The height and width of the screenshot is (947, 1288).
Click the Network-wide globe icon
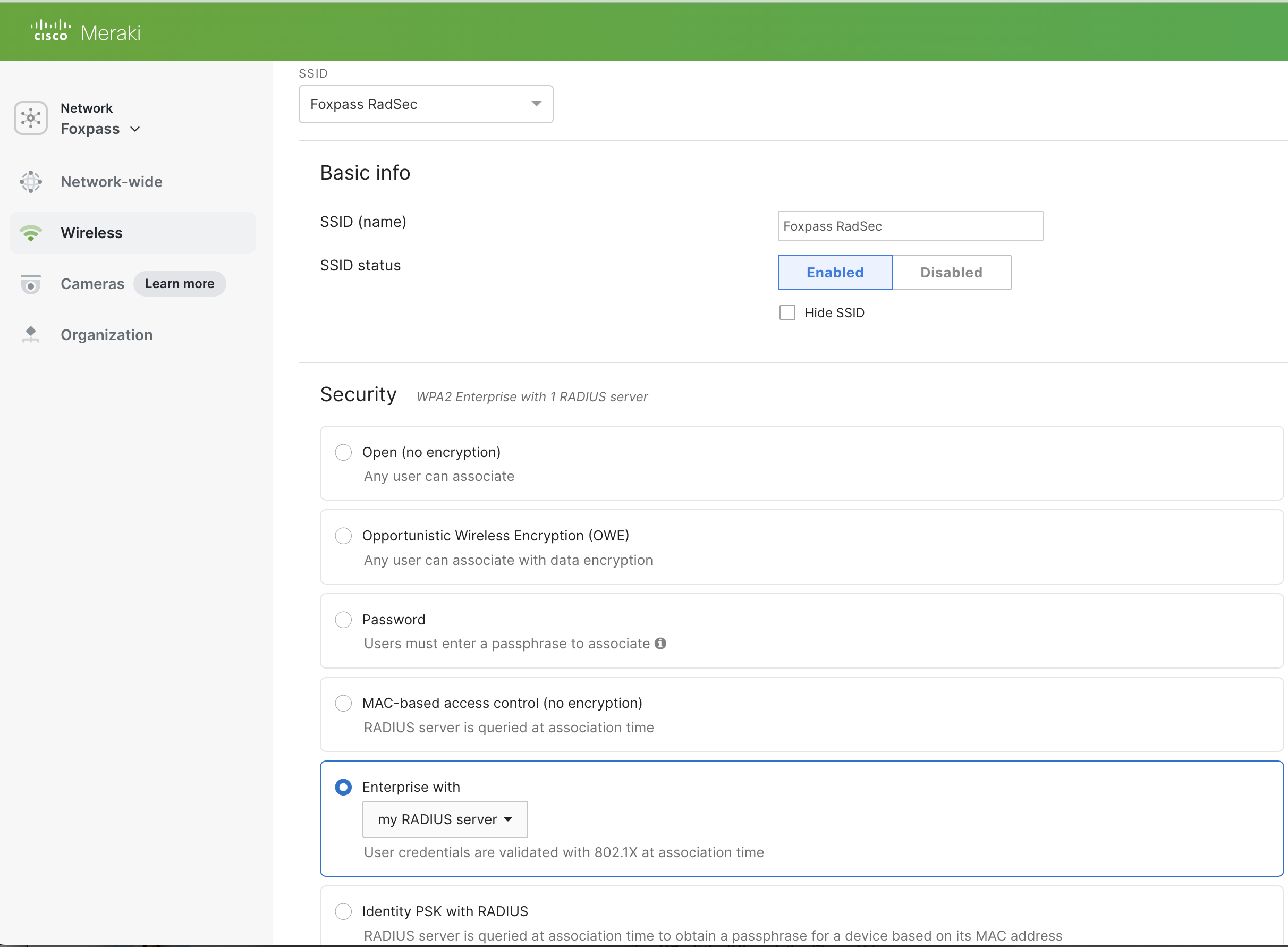tap(31, 182)
